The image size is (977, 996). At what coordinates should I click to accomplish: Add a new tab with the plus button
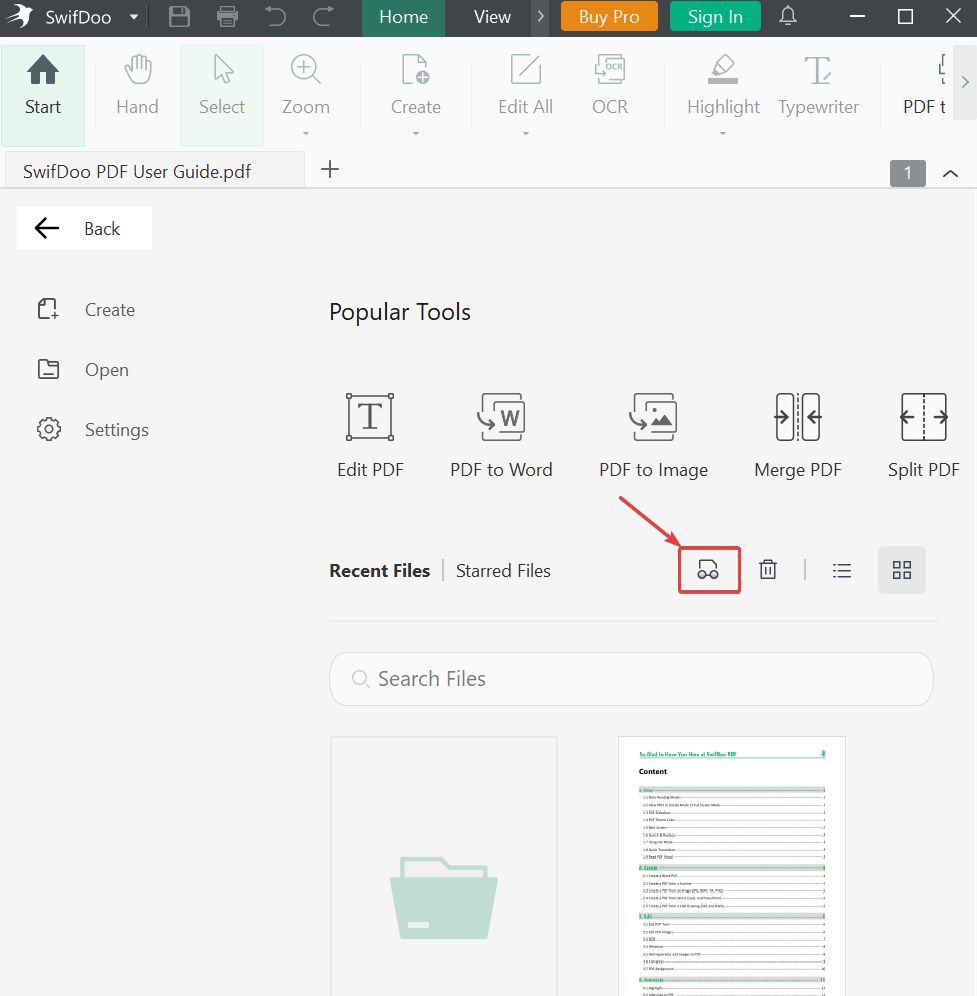(x=330, y=169)
